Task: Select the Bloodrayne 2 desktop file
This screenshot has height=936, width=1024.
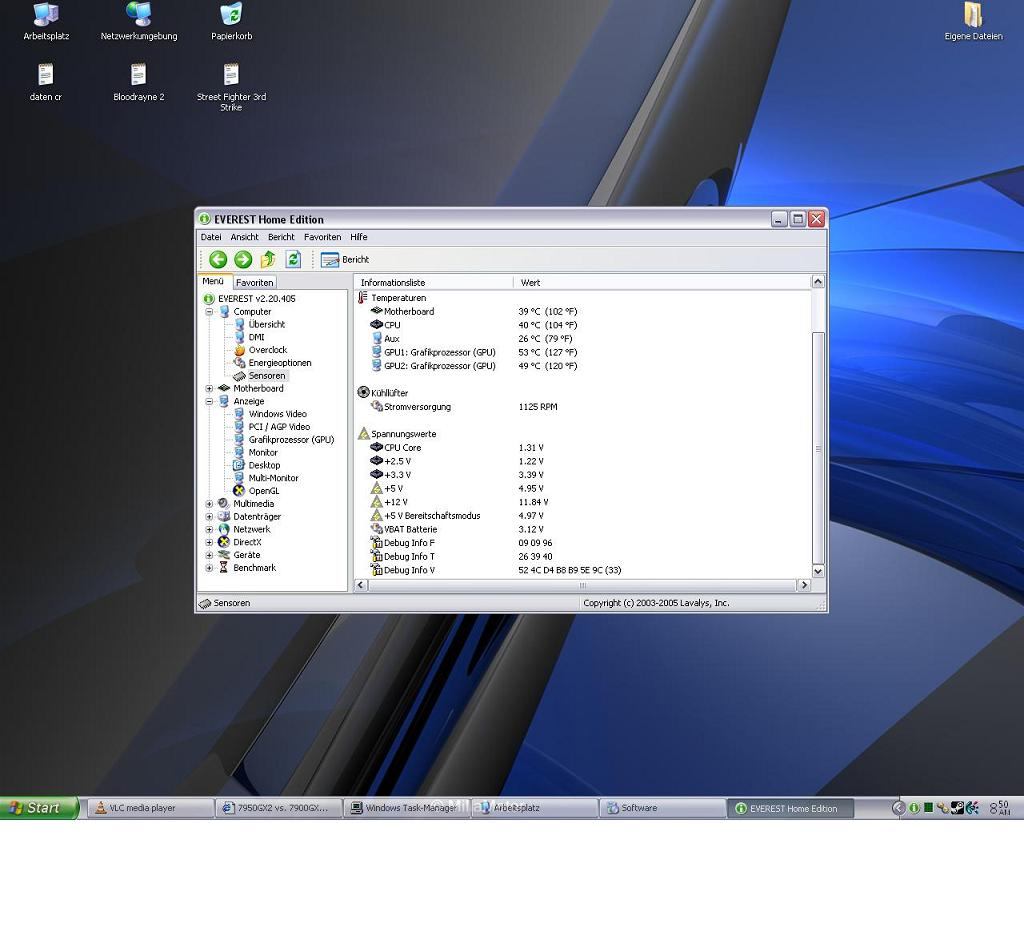Action: tap(138, 82)
